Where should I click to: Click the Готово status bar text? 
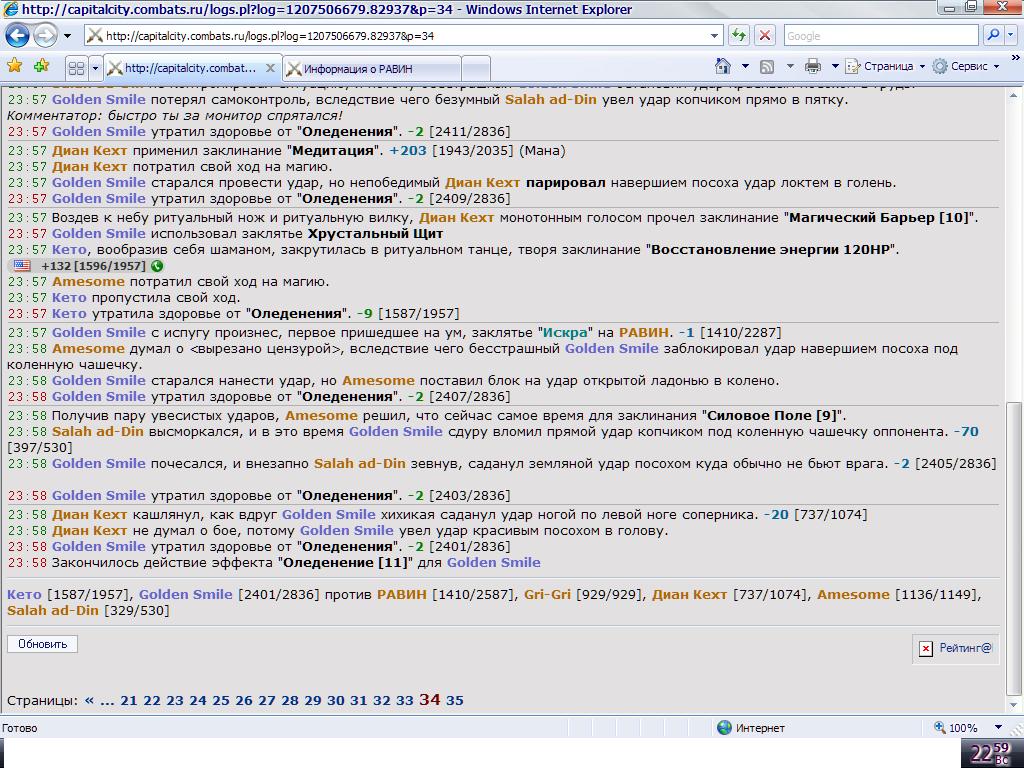(20, 728)
